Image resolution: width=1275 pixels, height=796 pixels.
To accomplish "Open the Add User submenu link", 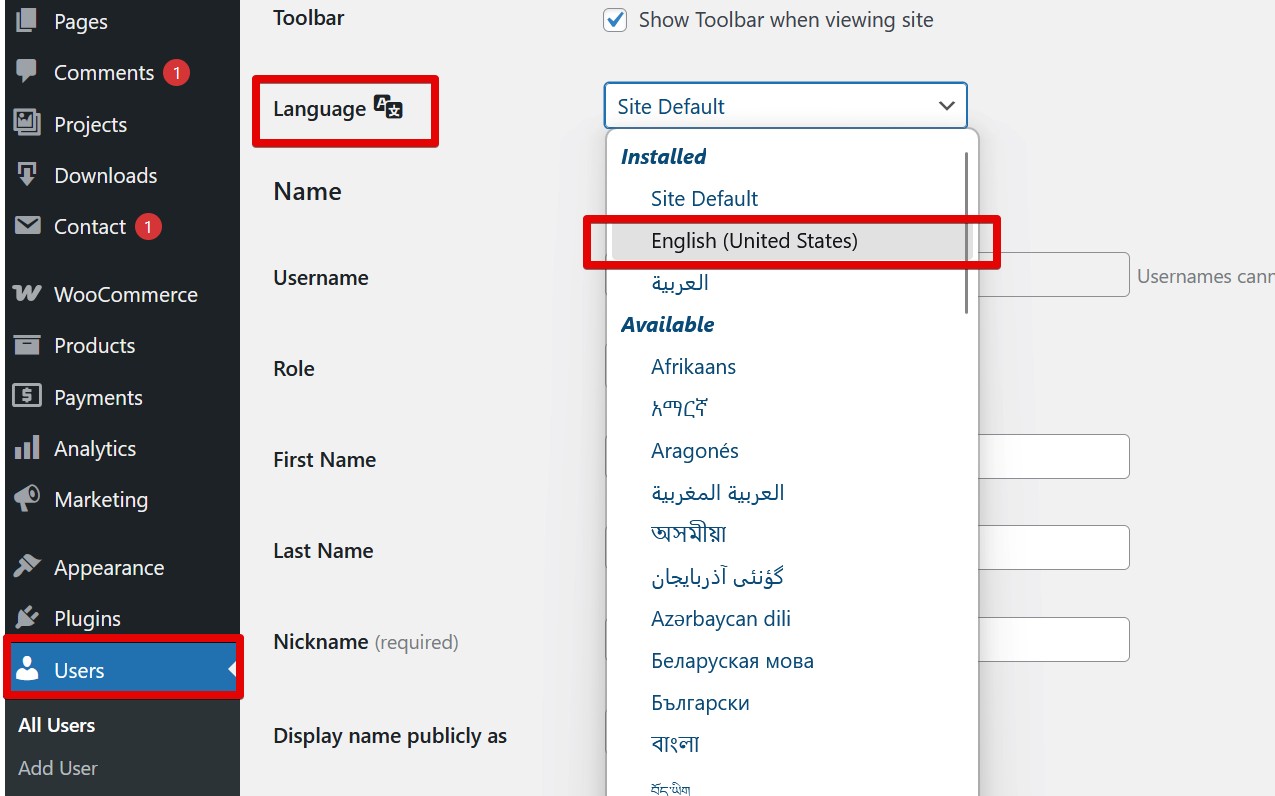I will pos(58,768).
